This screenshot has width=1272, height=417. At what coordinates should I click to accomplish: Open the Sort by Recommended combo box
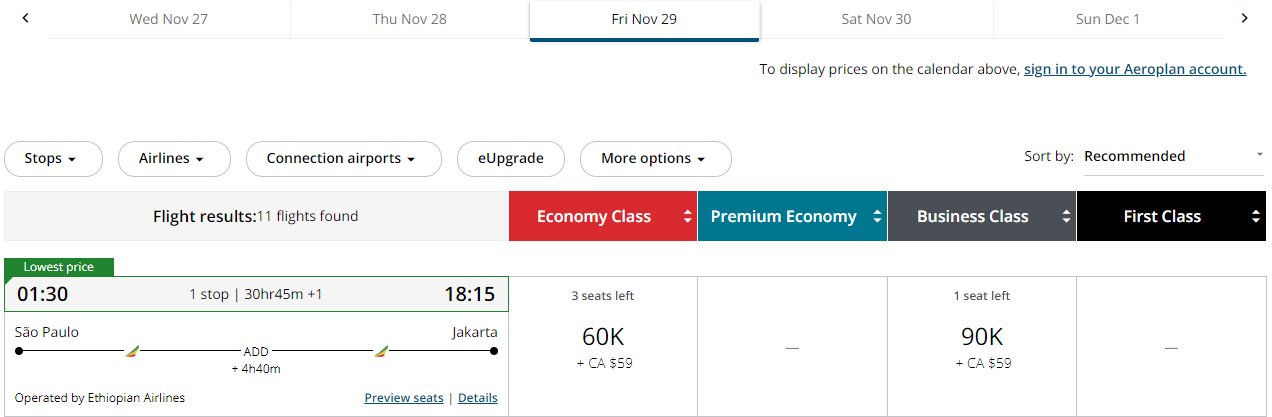[1174, 156]
